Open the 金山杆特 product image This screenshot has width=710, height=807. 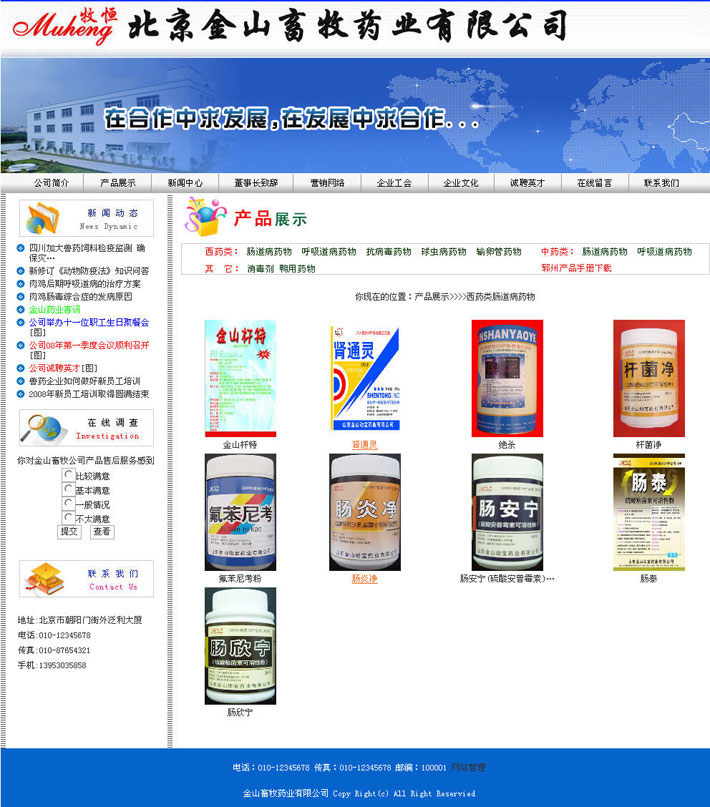click(240, 378)
